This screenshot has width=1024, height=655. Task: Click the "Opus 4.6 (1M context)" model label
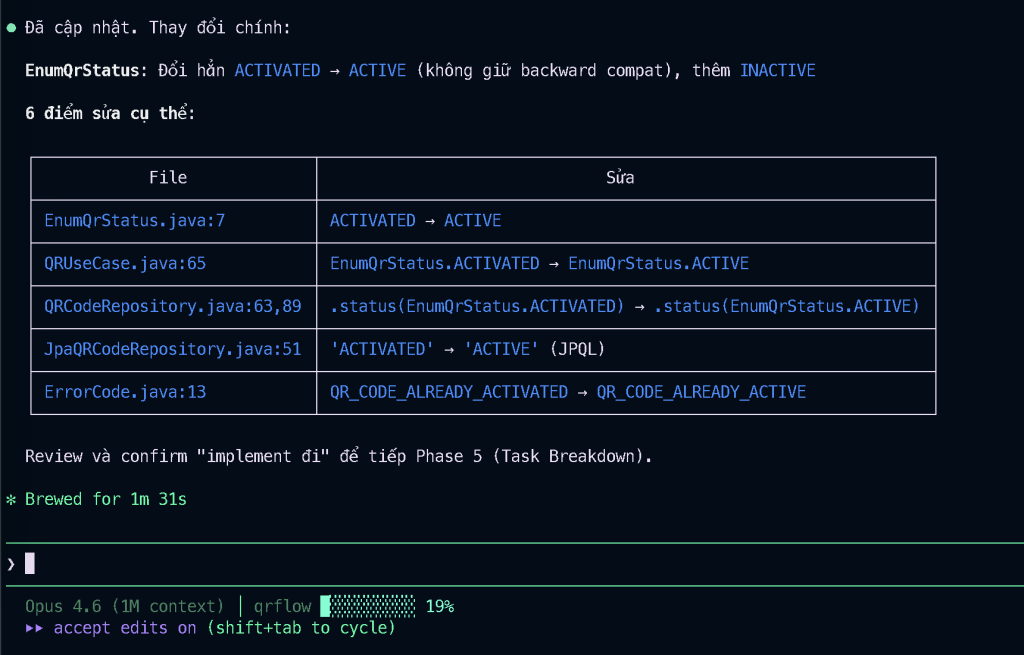(x=125, y=606)
